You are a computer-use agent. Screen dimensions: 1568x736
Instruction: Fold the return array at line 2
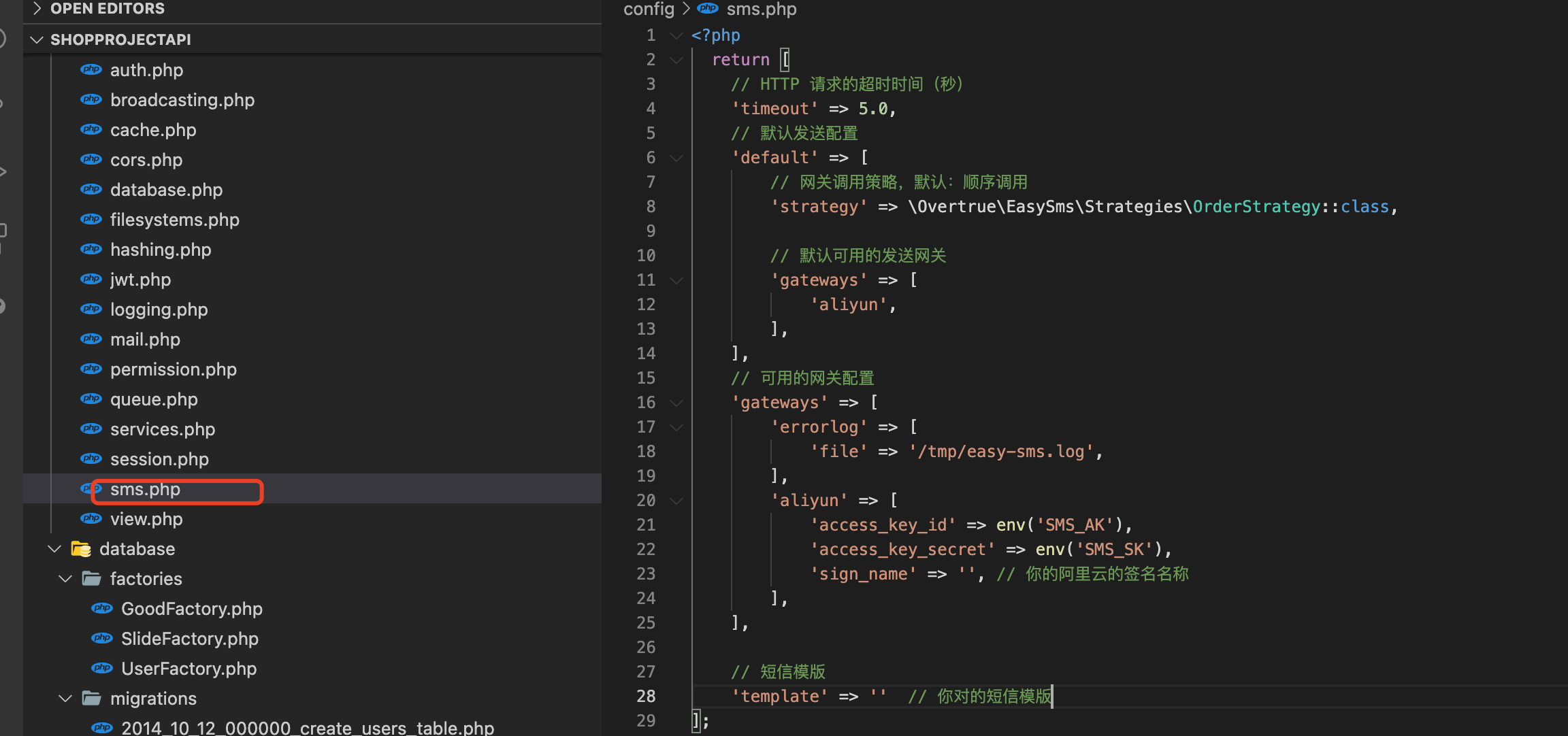click(x=676, y=60)
